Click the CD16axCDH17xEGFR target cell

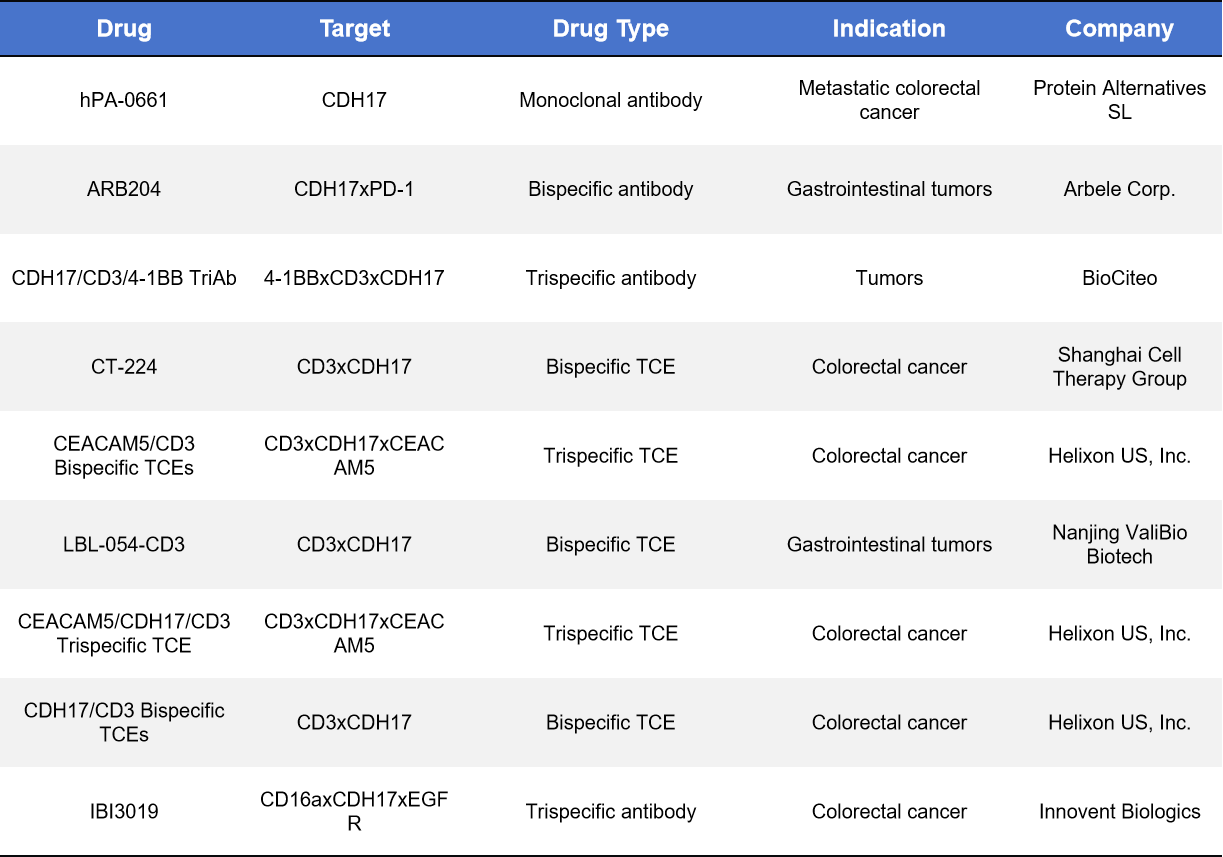coord(354,812)
